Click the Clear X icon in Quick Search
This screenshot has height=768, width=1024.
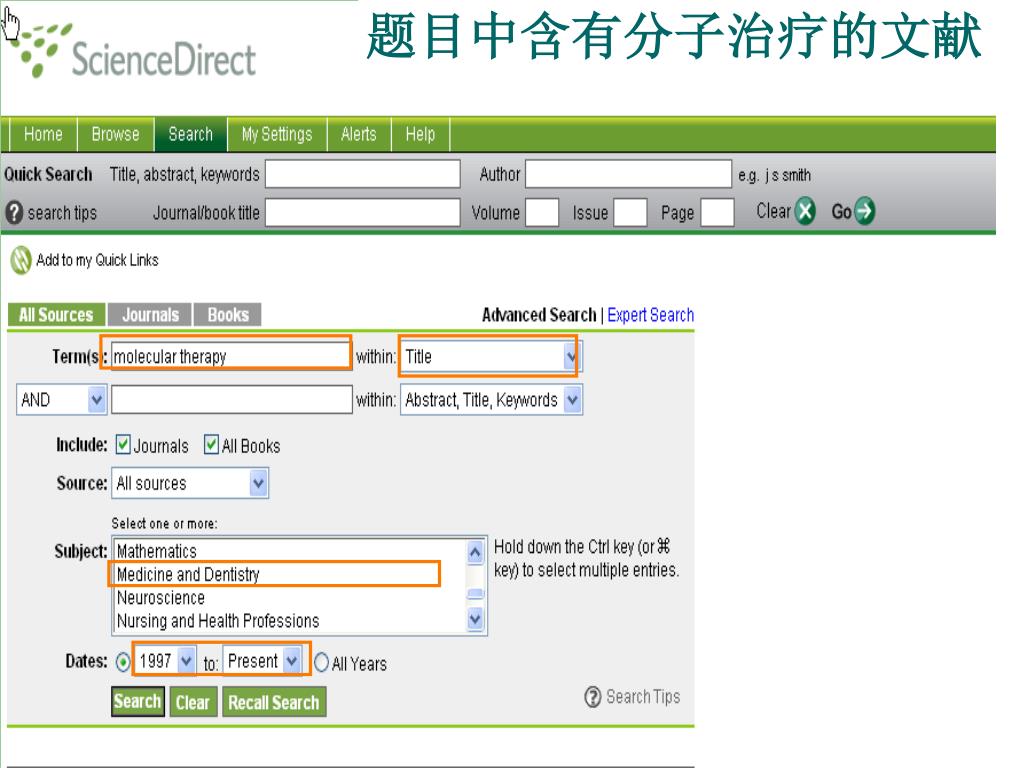pyautogui.click(x=805, y=212)
